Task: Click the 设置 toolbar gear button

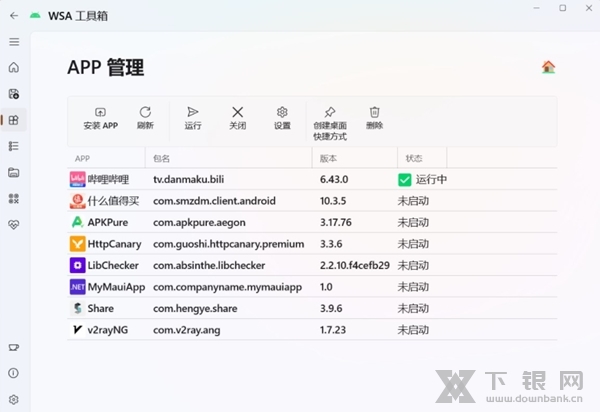Action: 282,119
